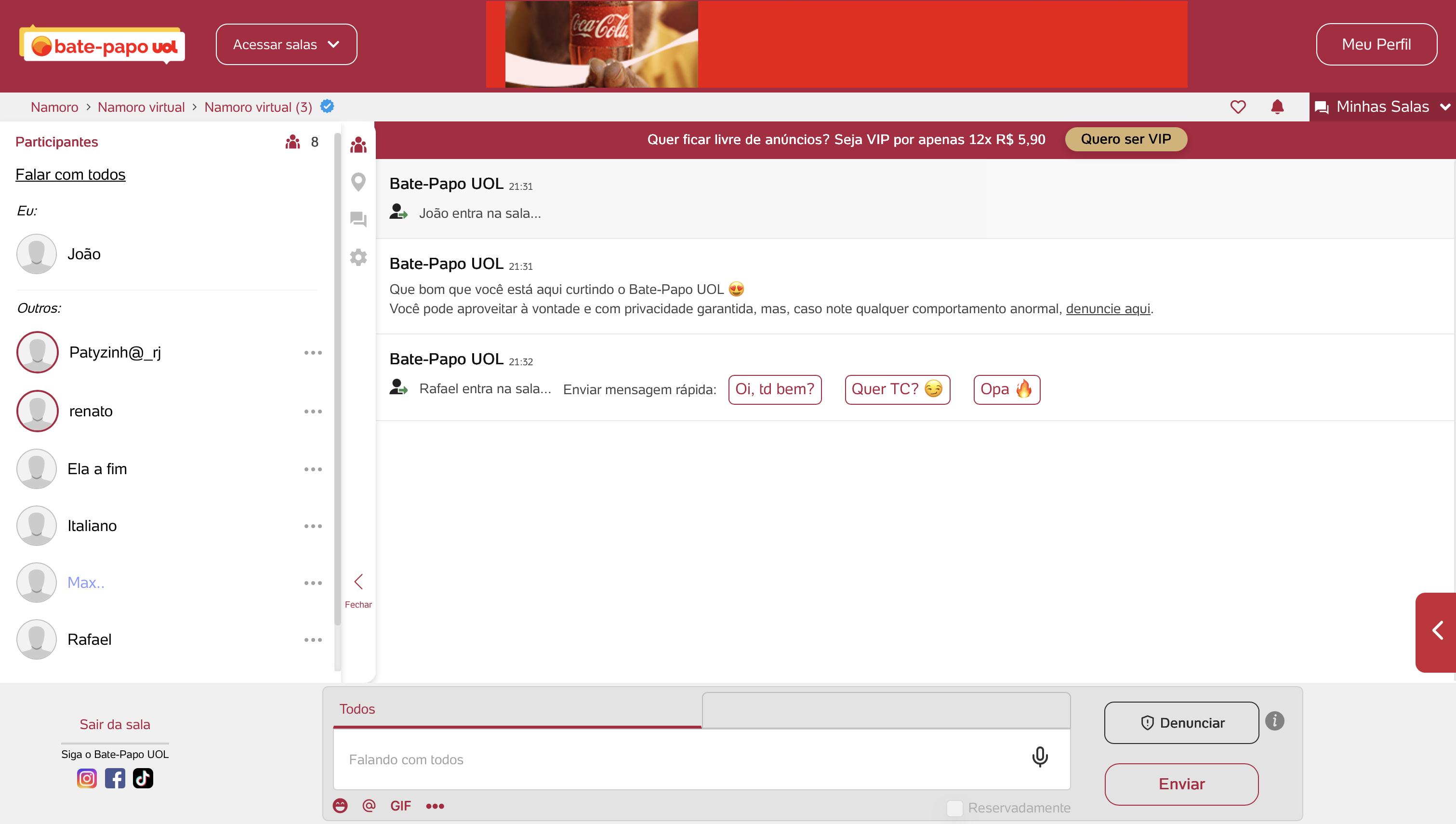Click the notification bell icon
The width and height of the screenshot is (1456, 824).
point(1277,107)
